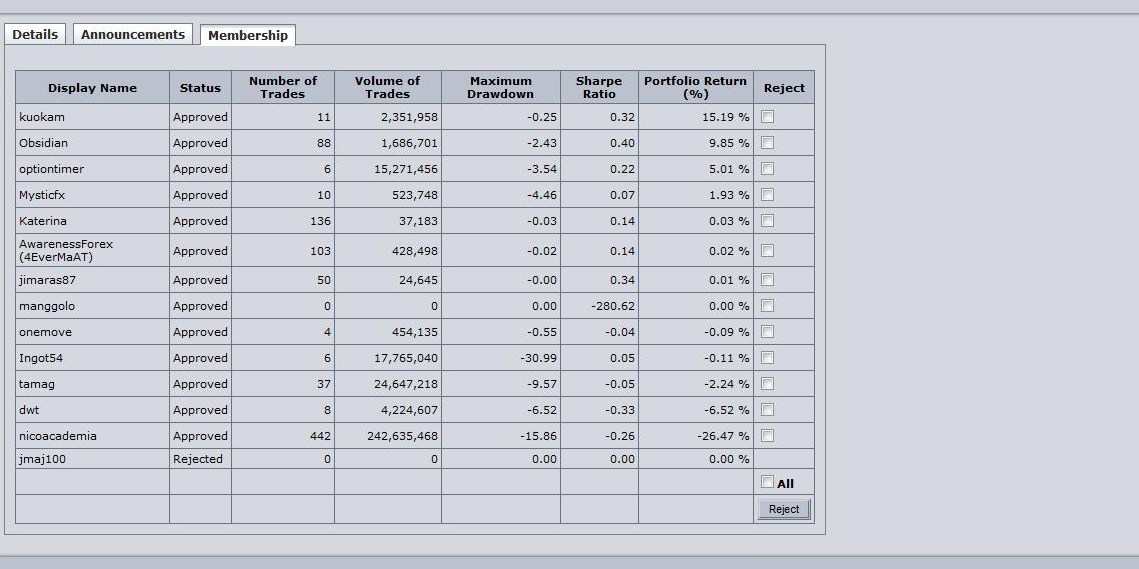1139x569 pixels.
Task: Click the Display Name column header
Action: 92,87
